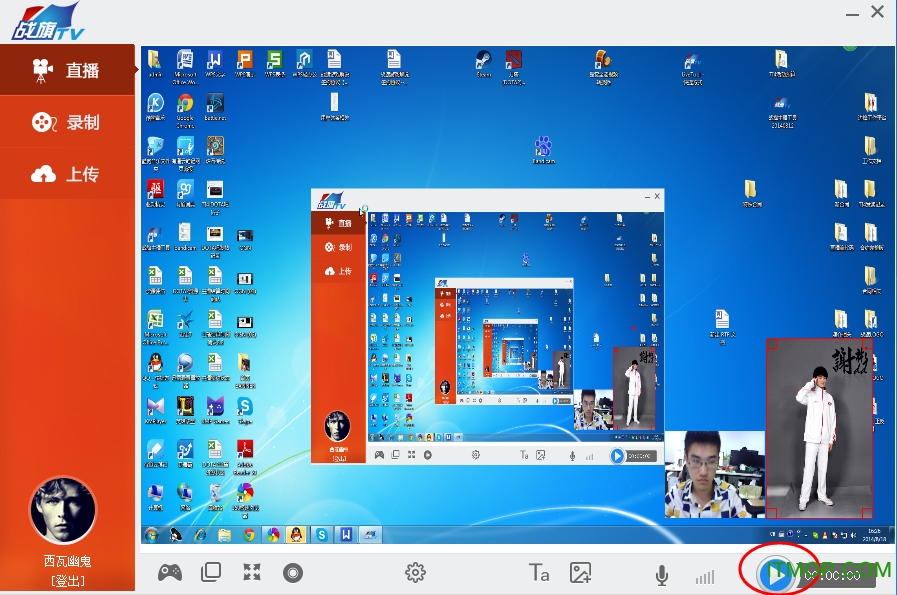Screen dimensions: 897x595
Task: Select the gamepad game-capture icon
Action: [x=170, y=572]
